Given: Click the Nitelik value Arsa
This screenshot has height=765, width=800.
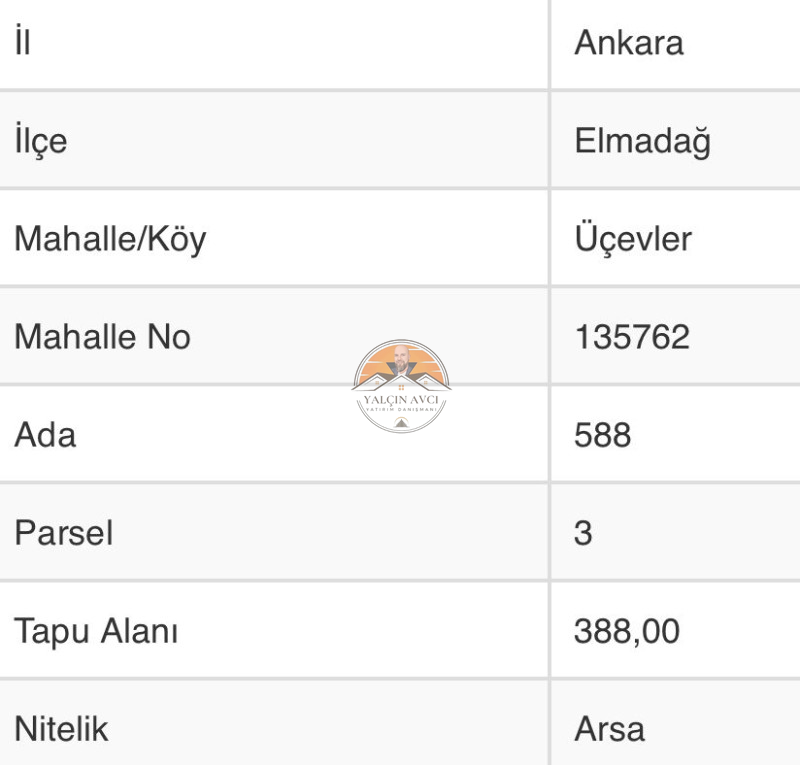Looking at the screenshot, I should (610, 729).
